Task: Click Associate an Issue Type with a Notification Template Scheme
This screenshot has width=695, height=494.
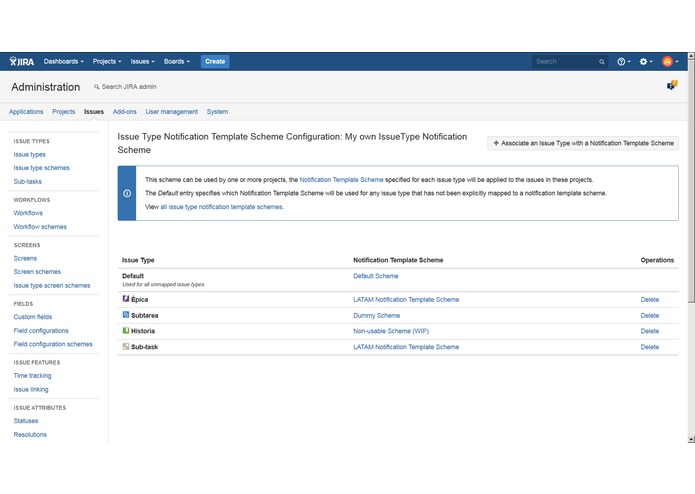Action: 583,143
